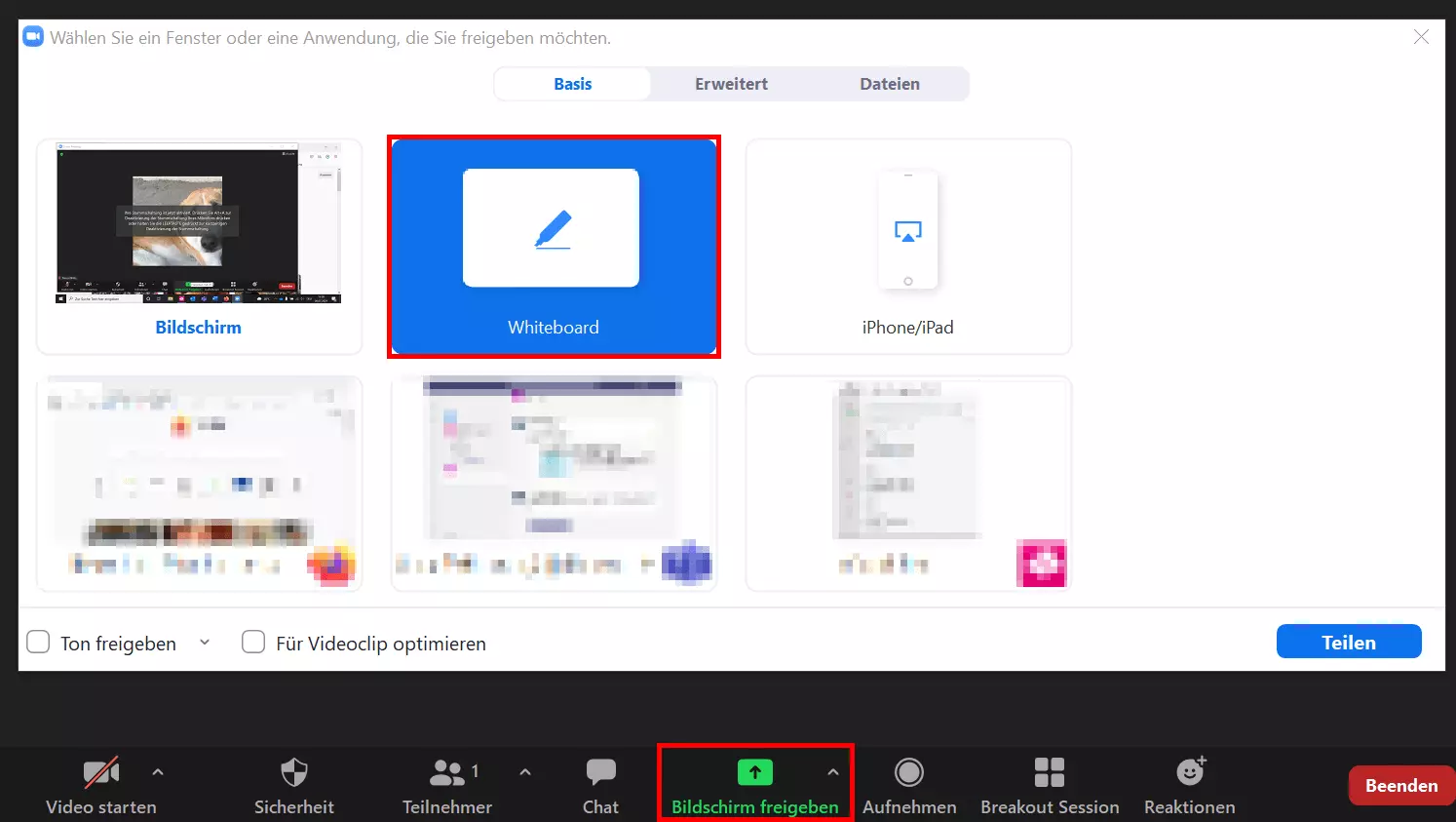Click the red Beenden button

(x=1401, y=786)
